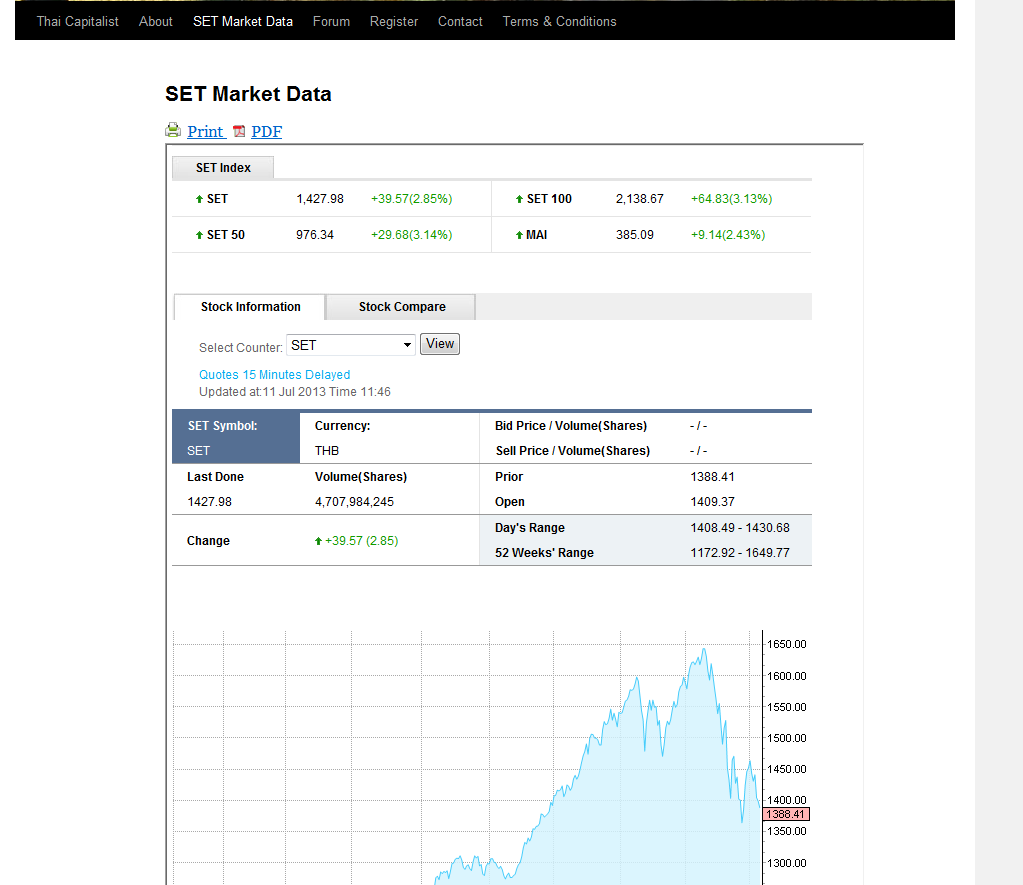This screenshot has width=1023, height=885.
Task: Switch to the Stock Information tab
Action: pyautogui.click(x=250, y=307)
